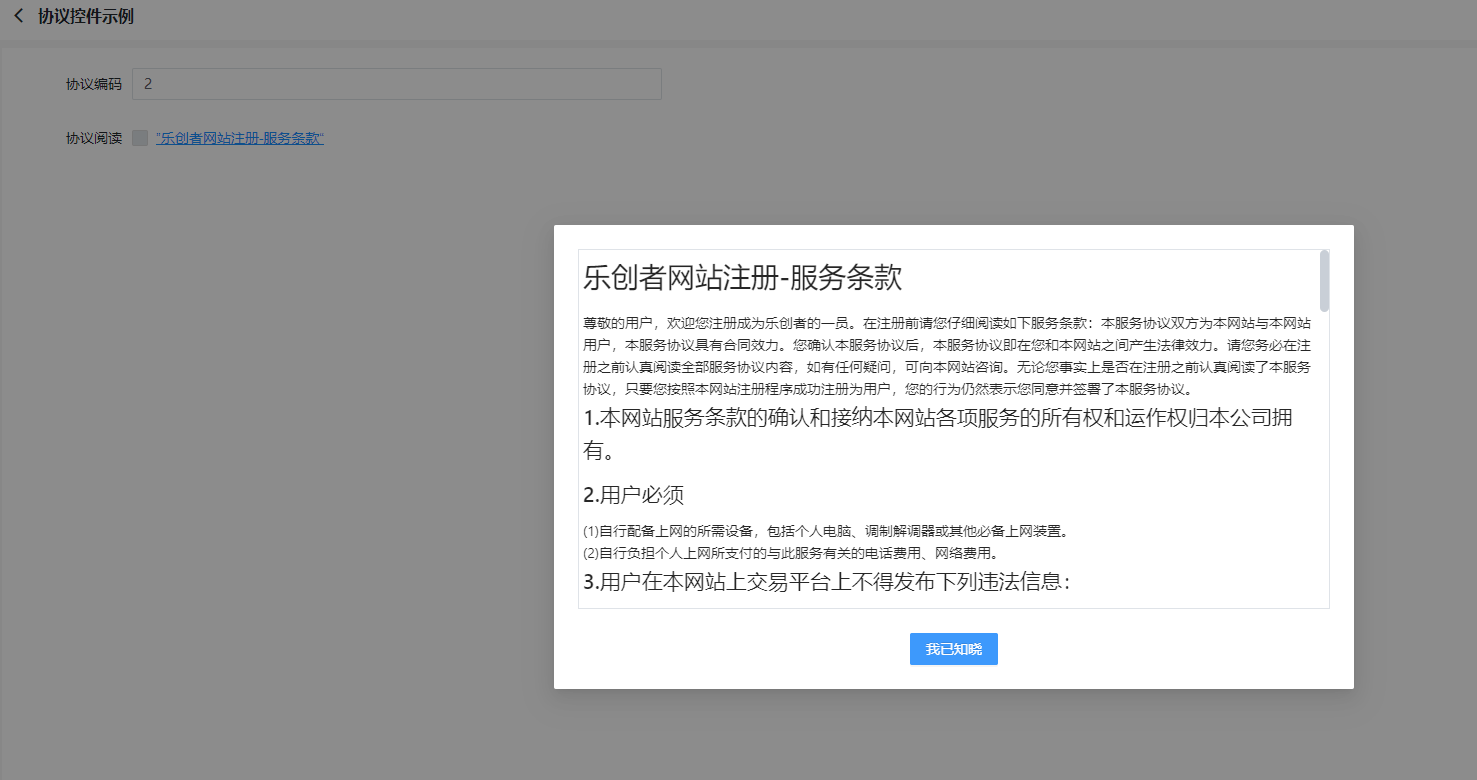Viewport: 1477px width, 780px height.
Task: Select heading 3.用户在本网站上交易平台上不得发布
Action: (x=827, y=582)
